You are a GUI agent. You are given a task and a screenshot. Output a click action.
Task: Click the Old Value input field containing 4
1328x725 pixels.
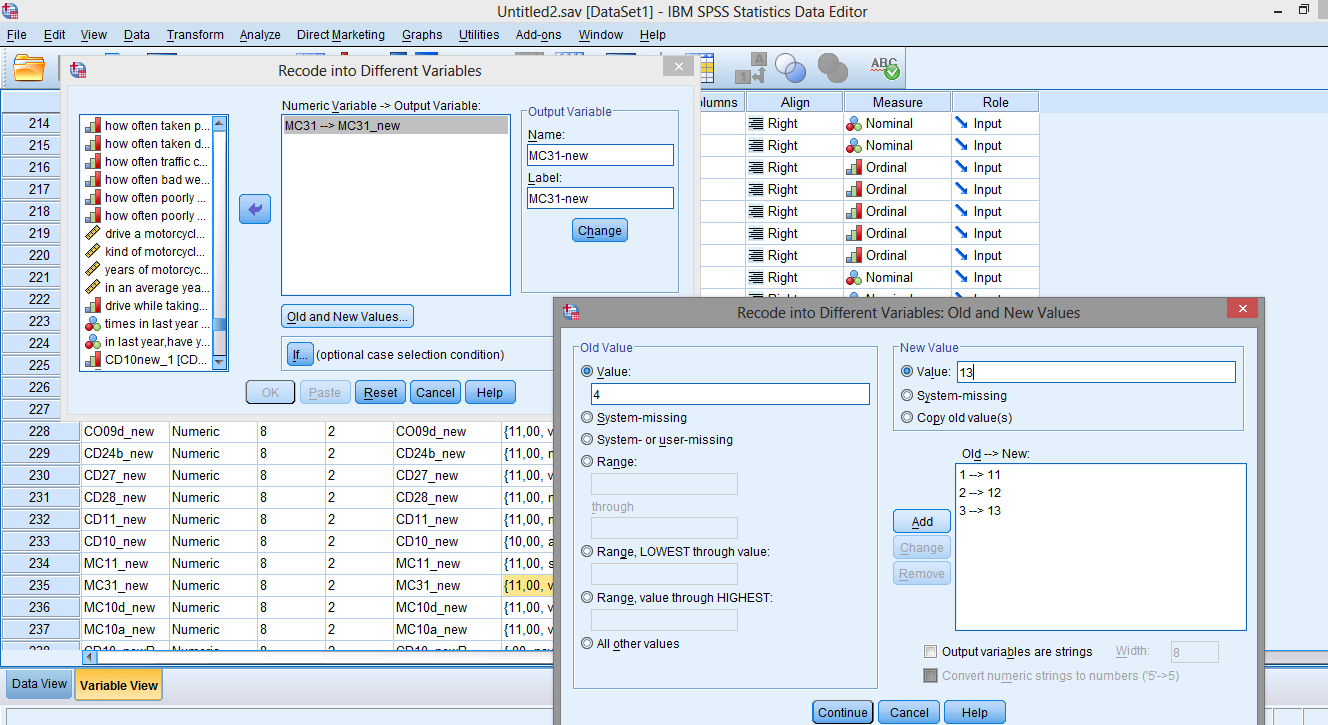(x=730, y=394)
